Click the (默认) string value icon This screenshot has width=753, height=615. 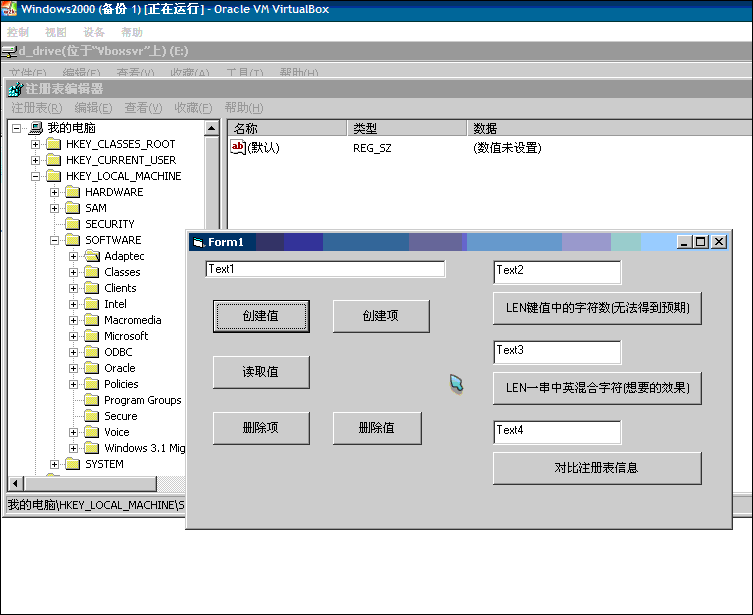pos(238,147)
